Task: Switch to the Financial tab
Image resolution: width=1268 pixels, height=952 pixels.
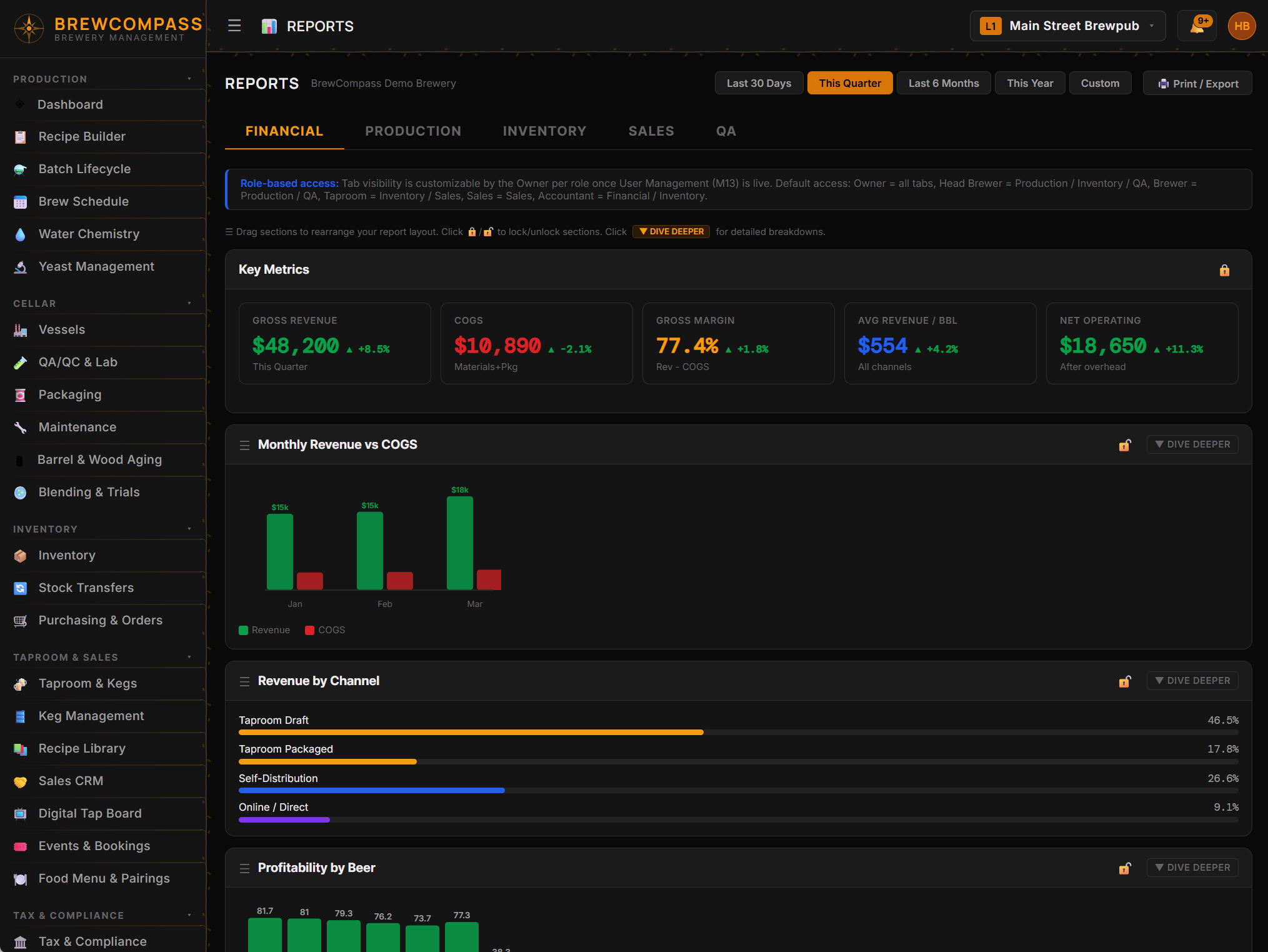Action: (x=284, y=131)
